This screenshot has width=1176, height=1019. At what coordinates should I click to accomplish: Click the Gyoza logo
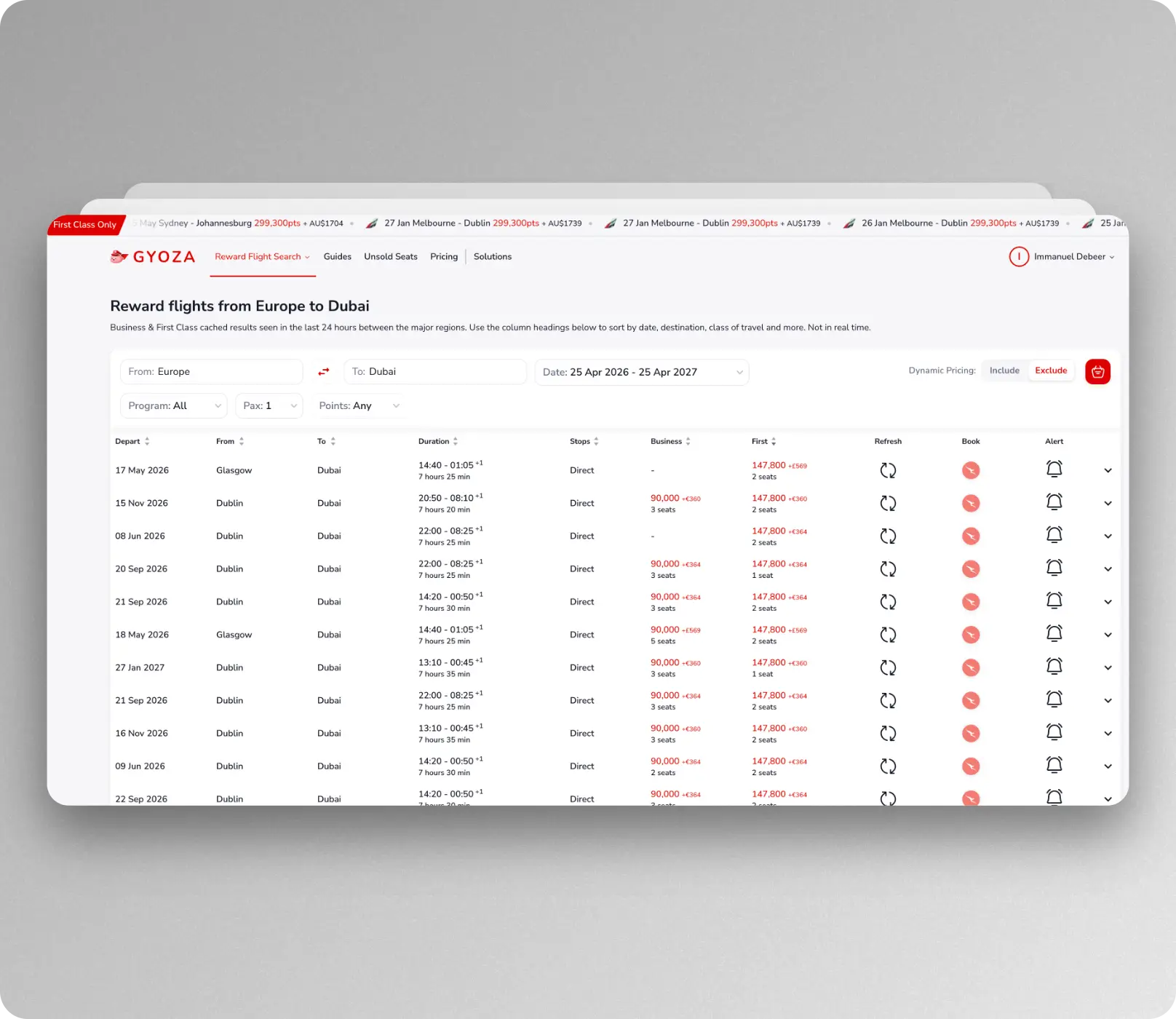[153, 257]
